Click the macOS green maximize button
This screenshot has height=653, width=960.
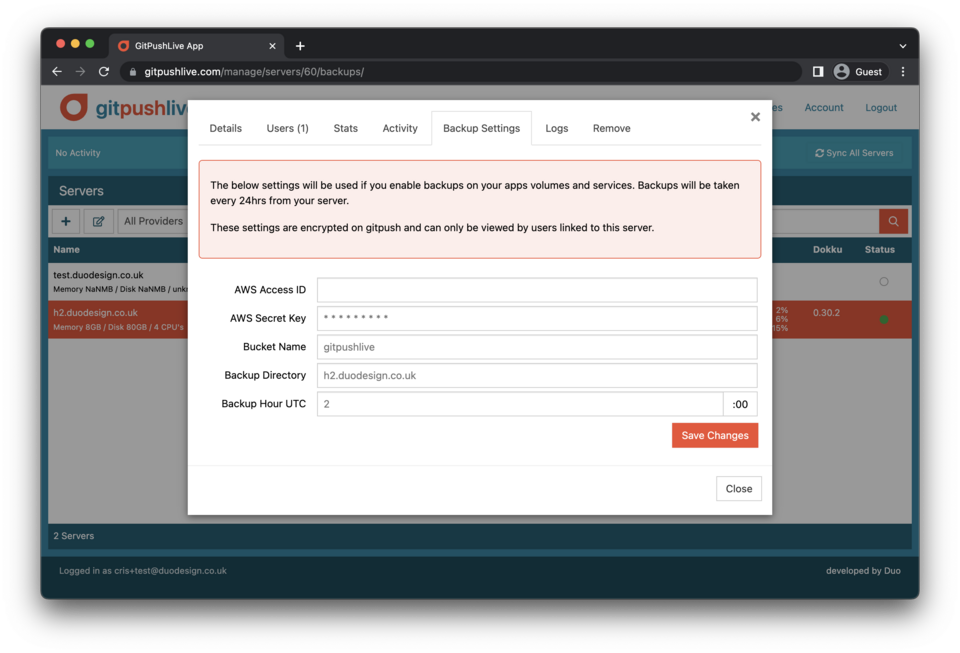pyautogui.click(x=90, y=43)
